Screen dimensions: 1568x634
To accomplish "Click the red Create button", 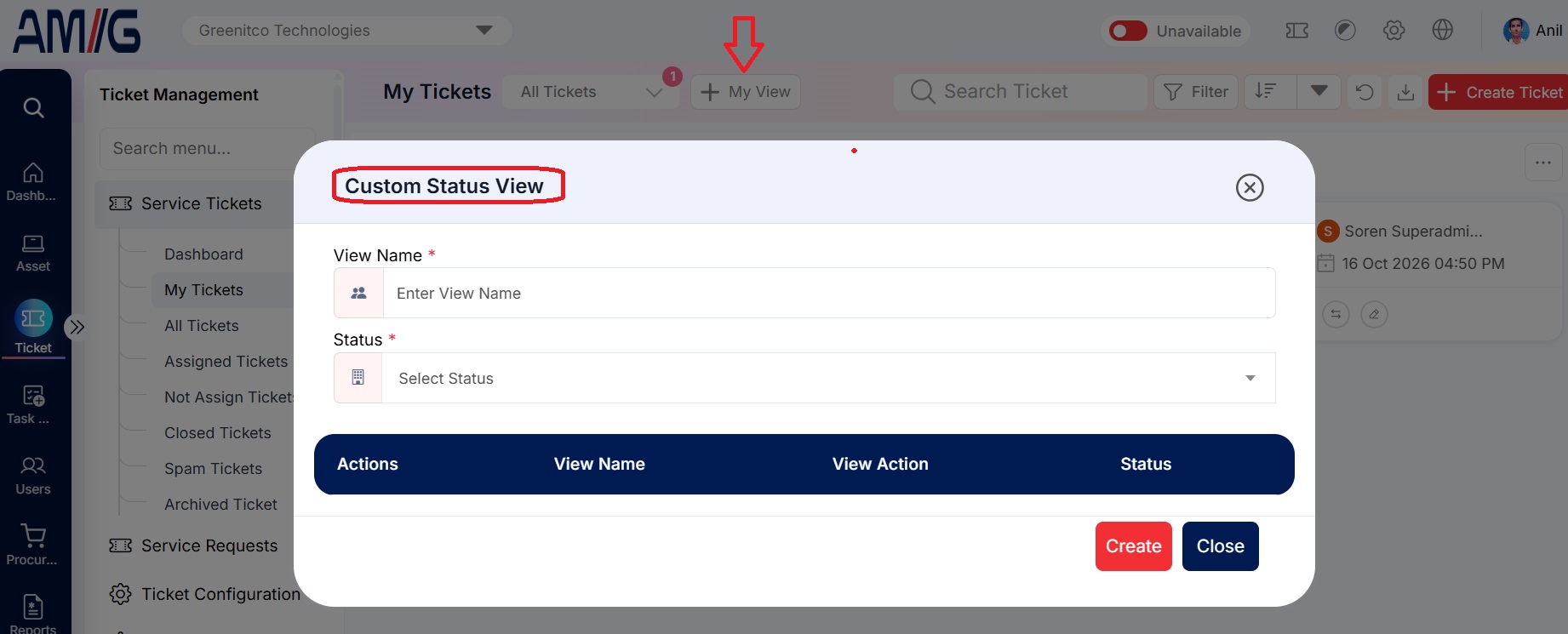I will [x=1133, y=546].
